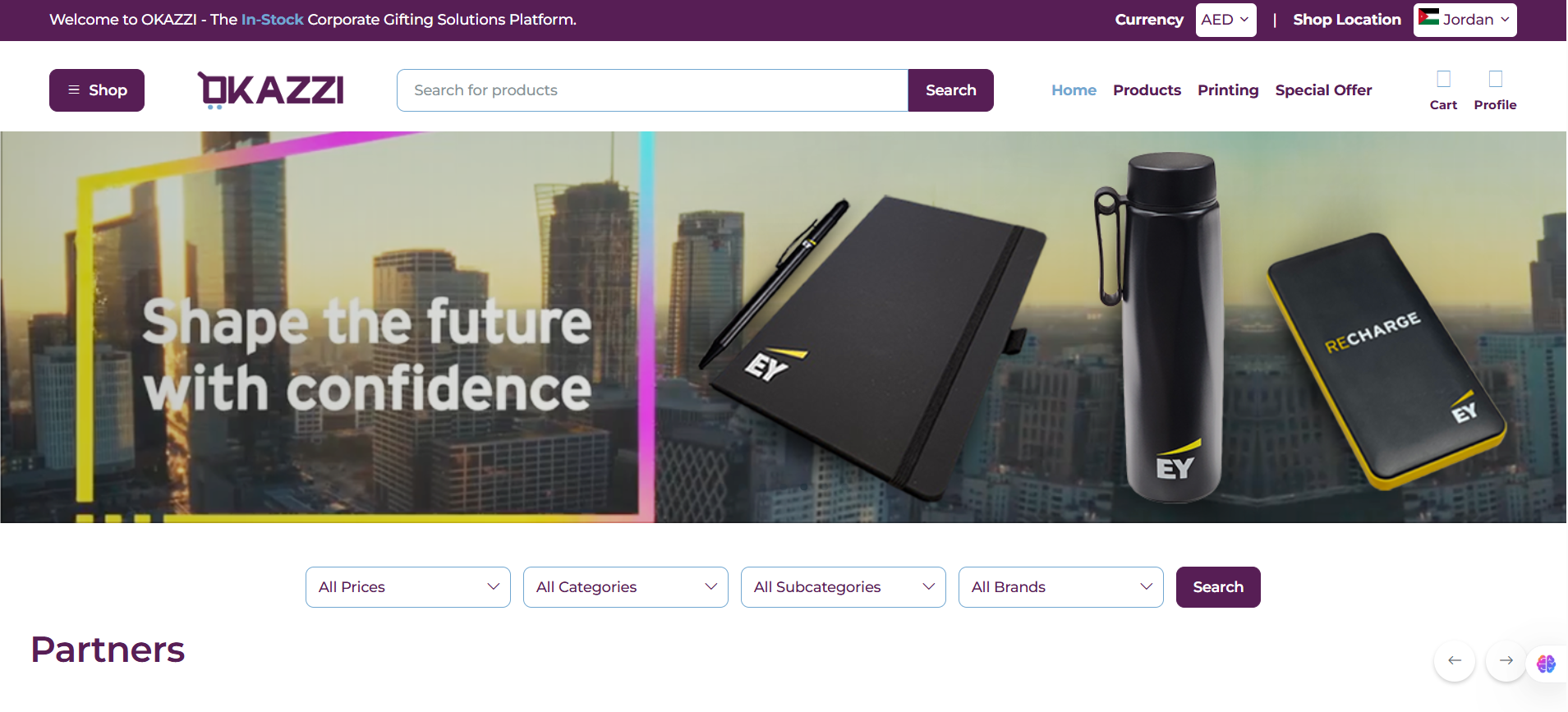Focus the Search for products field
Screen dimensions: 1568x712
click(653, 90)
